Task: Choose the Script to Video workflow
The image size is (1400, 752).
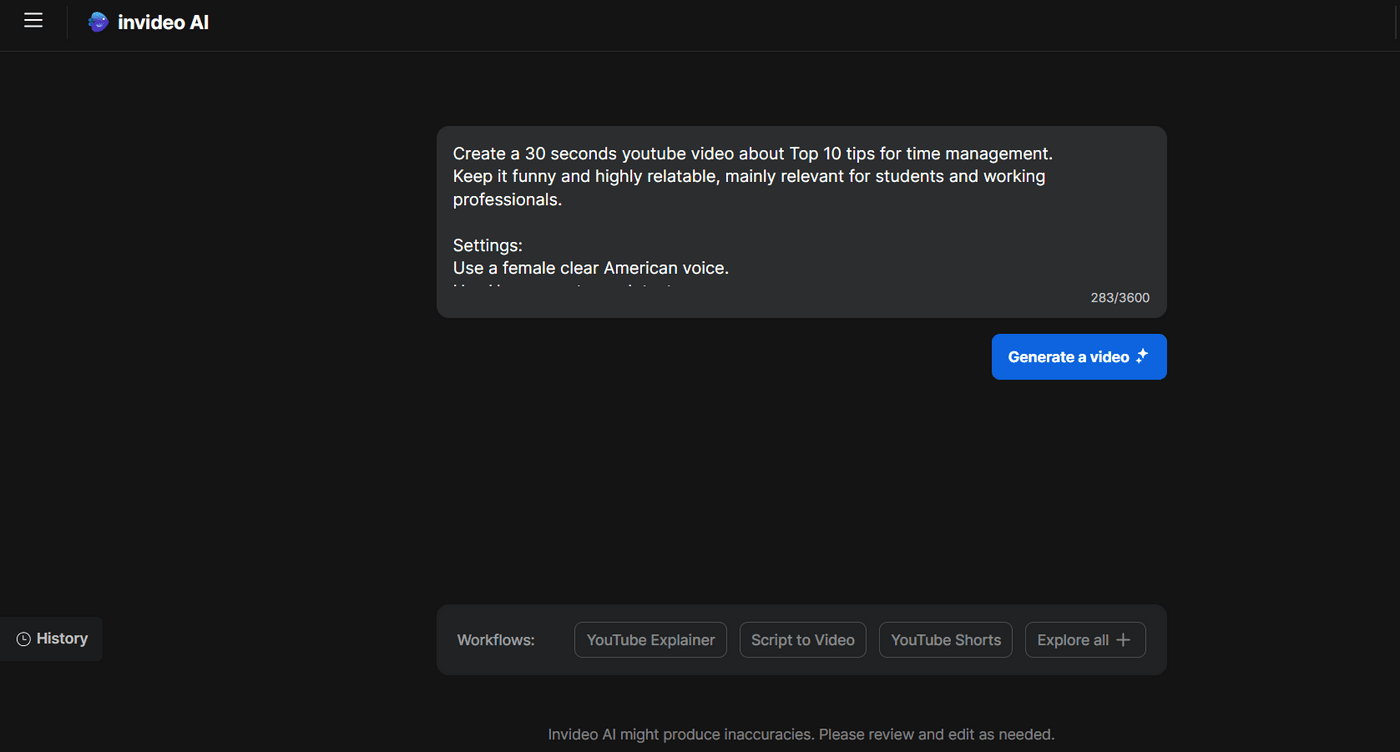Action: 802,639
